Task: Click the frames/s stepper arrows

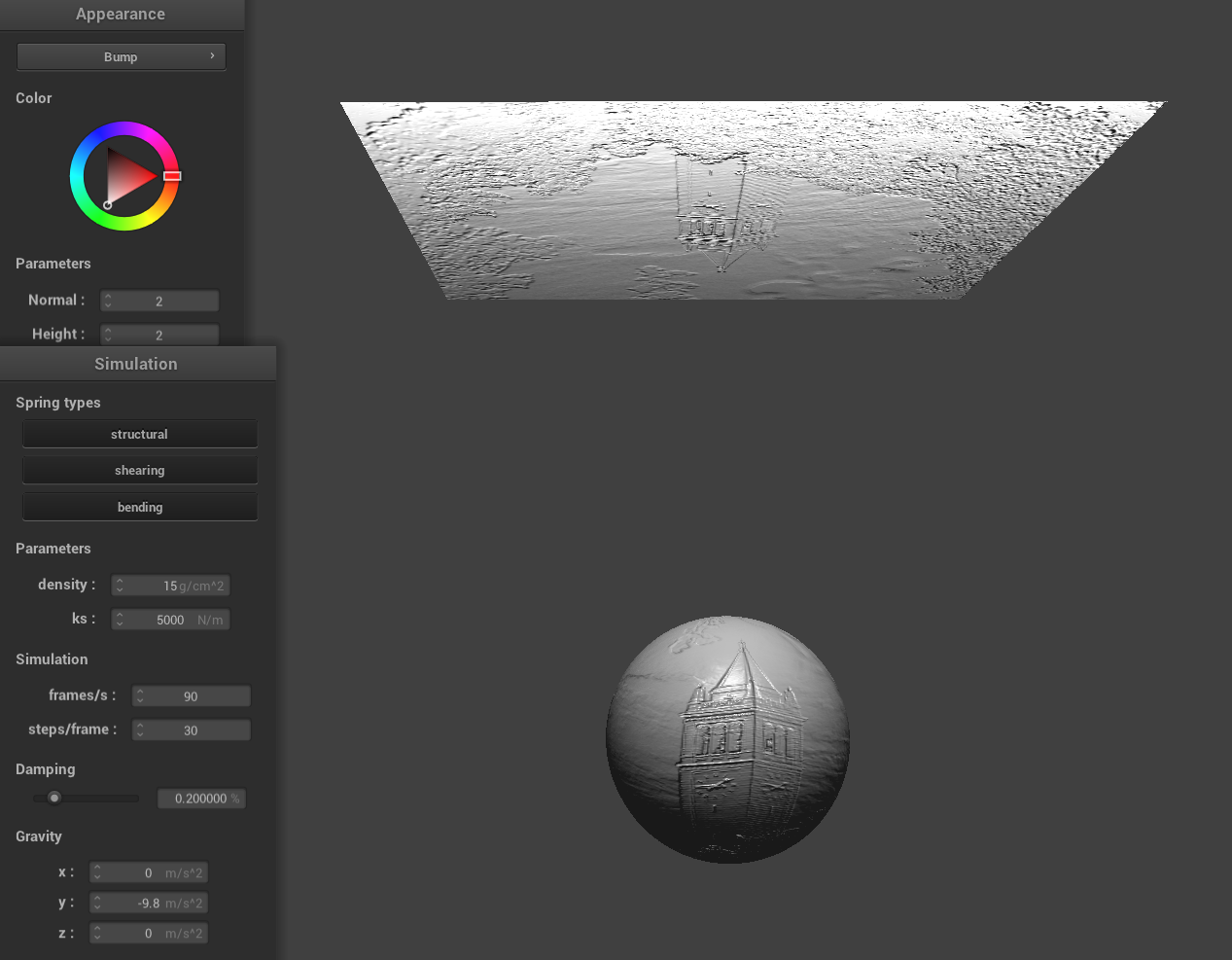Action: [140, 696]
